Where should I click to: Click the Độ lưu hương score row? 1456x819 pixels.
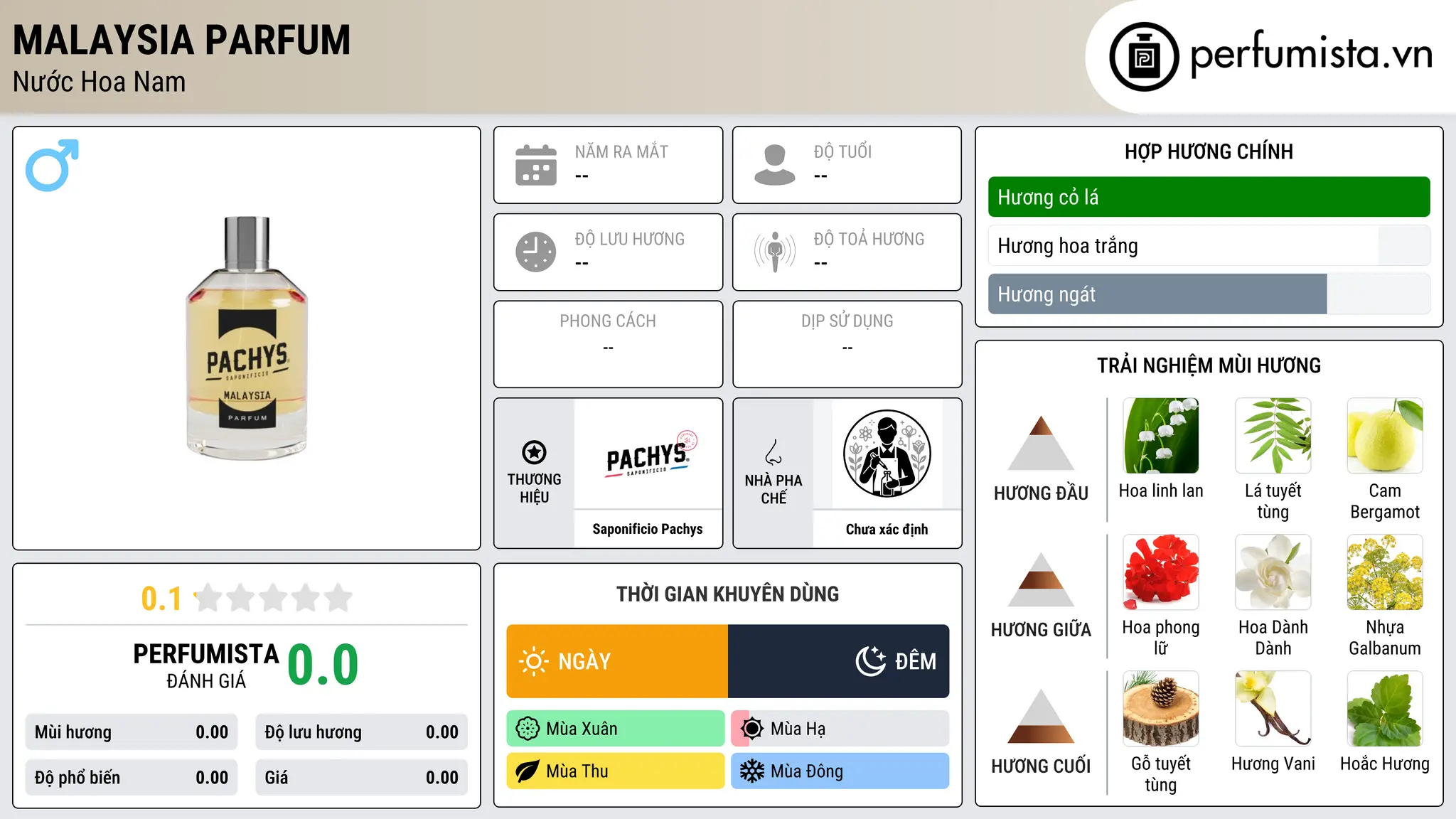[x=362, y=732]
